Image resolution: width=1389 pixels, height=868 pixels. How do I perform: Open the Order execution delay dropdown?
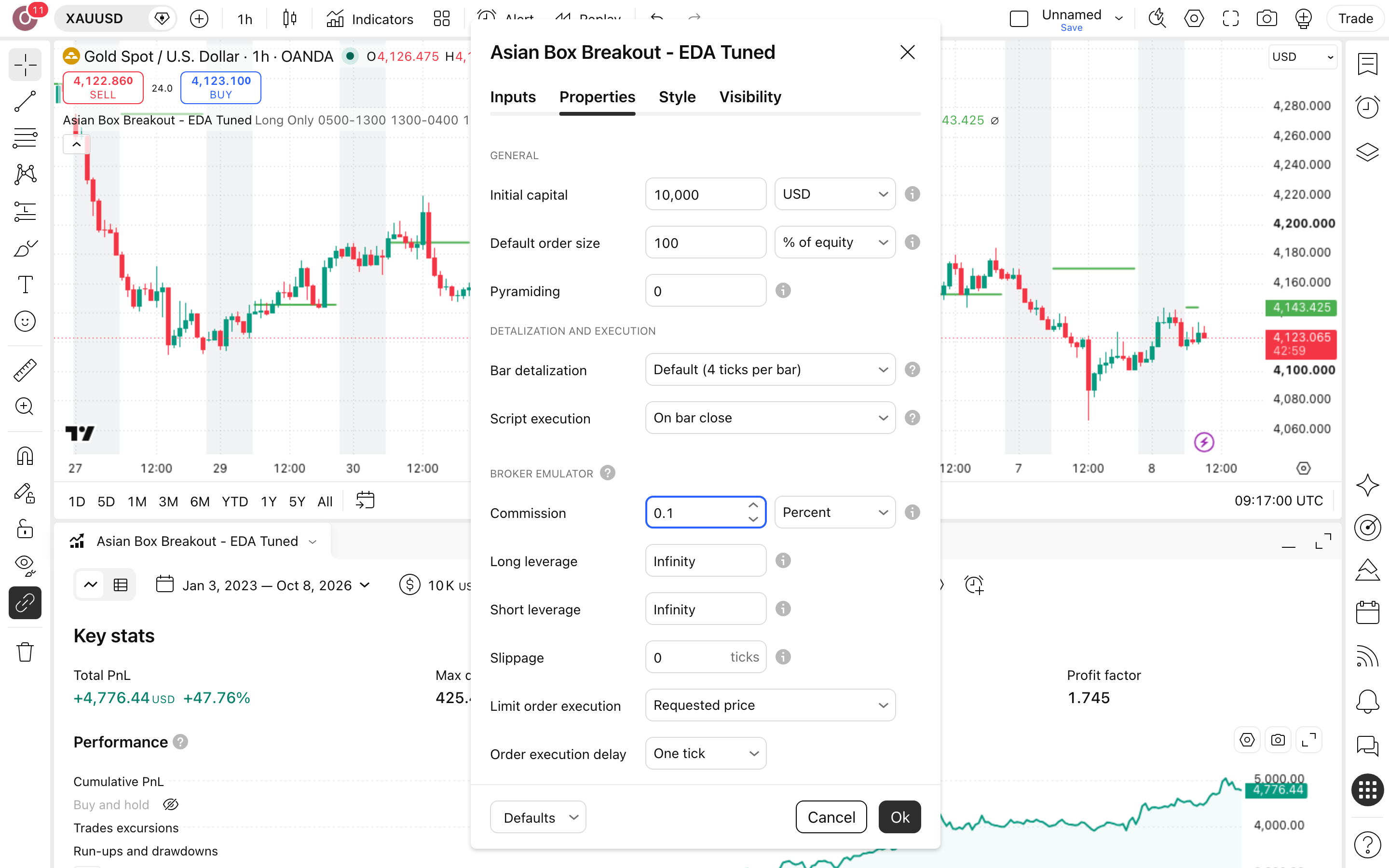706,753
